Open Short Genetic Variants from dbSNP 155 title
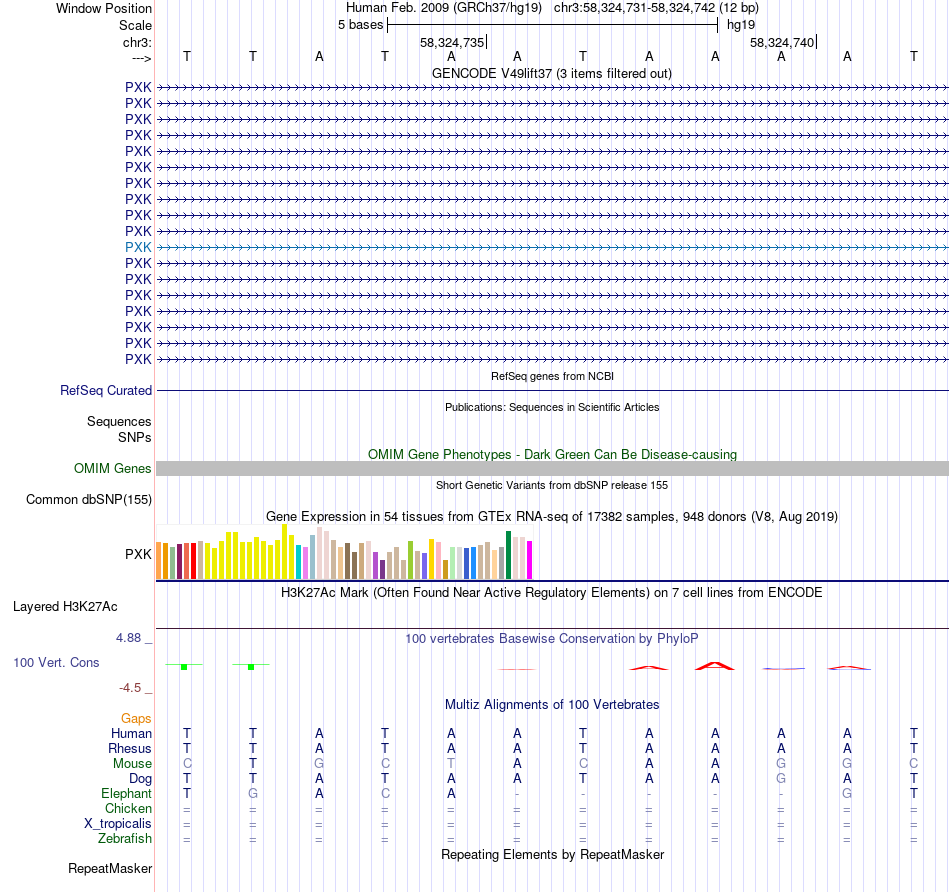950x892 pixels. click(552, 485)
